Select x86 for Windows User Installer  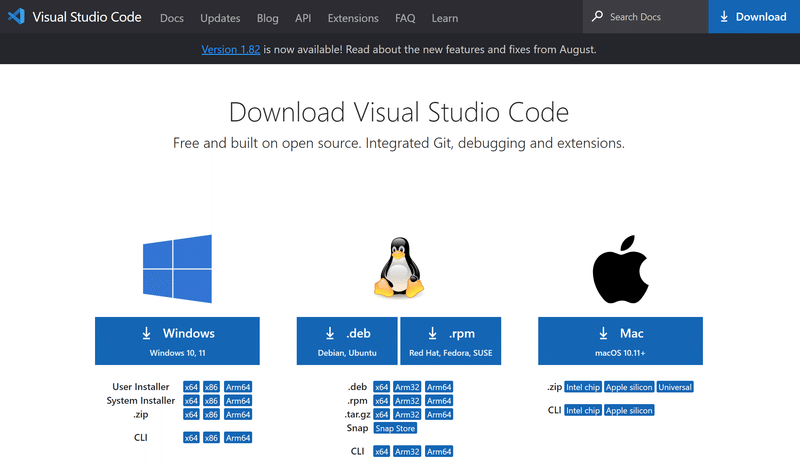(211, 387)
